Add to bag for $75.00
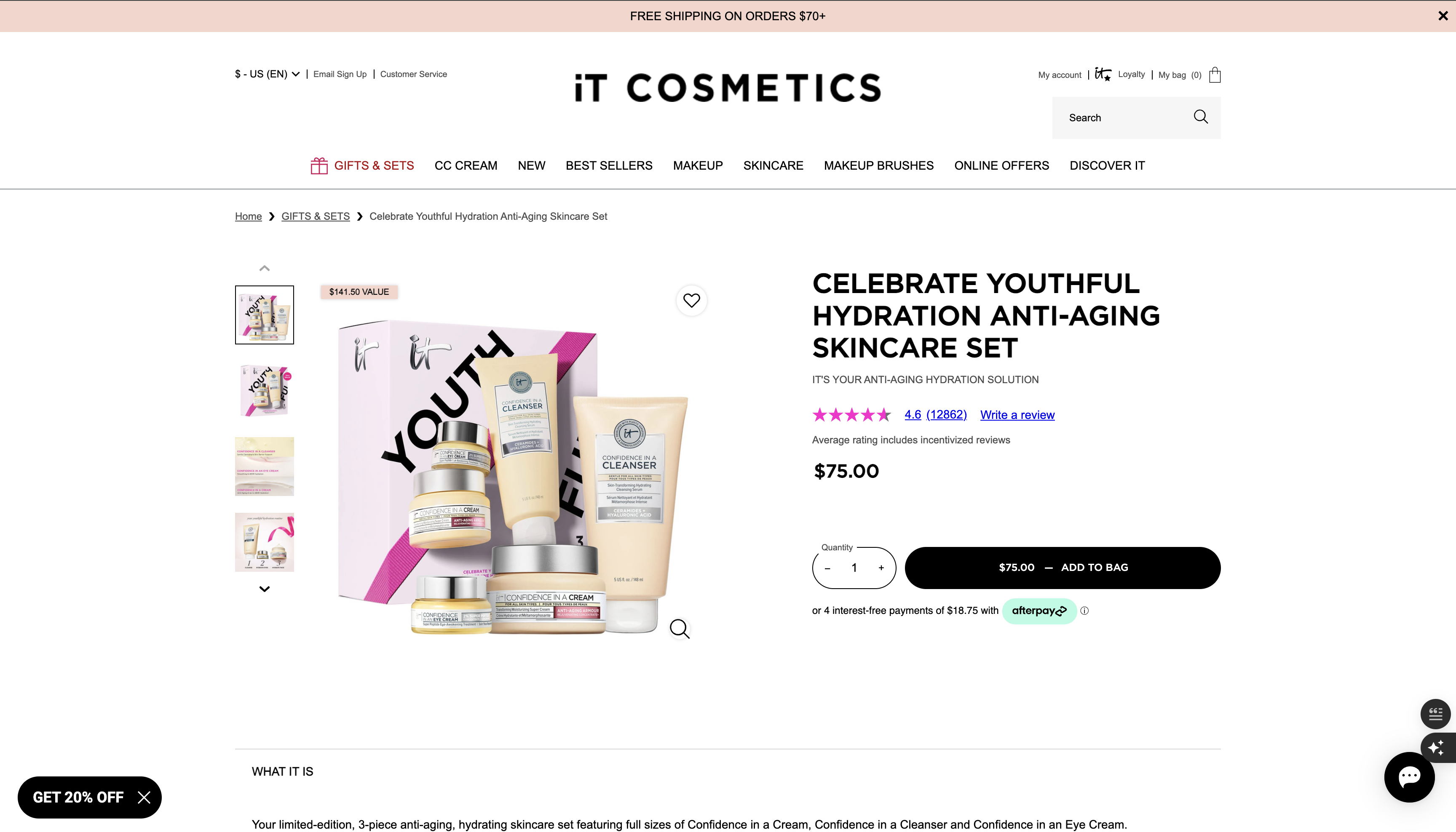 point(1062,568)
